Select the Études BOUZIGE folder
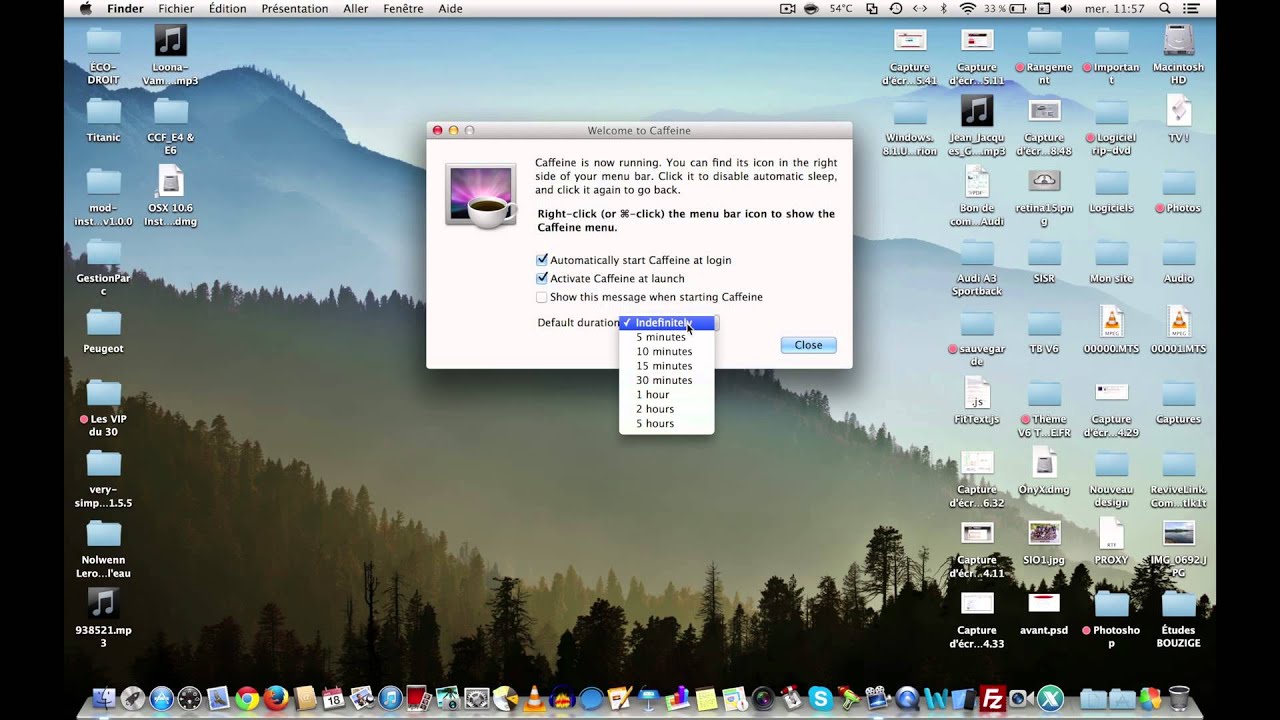Viewport: 1280px width, 720px height. click(x=1178, y=618)
